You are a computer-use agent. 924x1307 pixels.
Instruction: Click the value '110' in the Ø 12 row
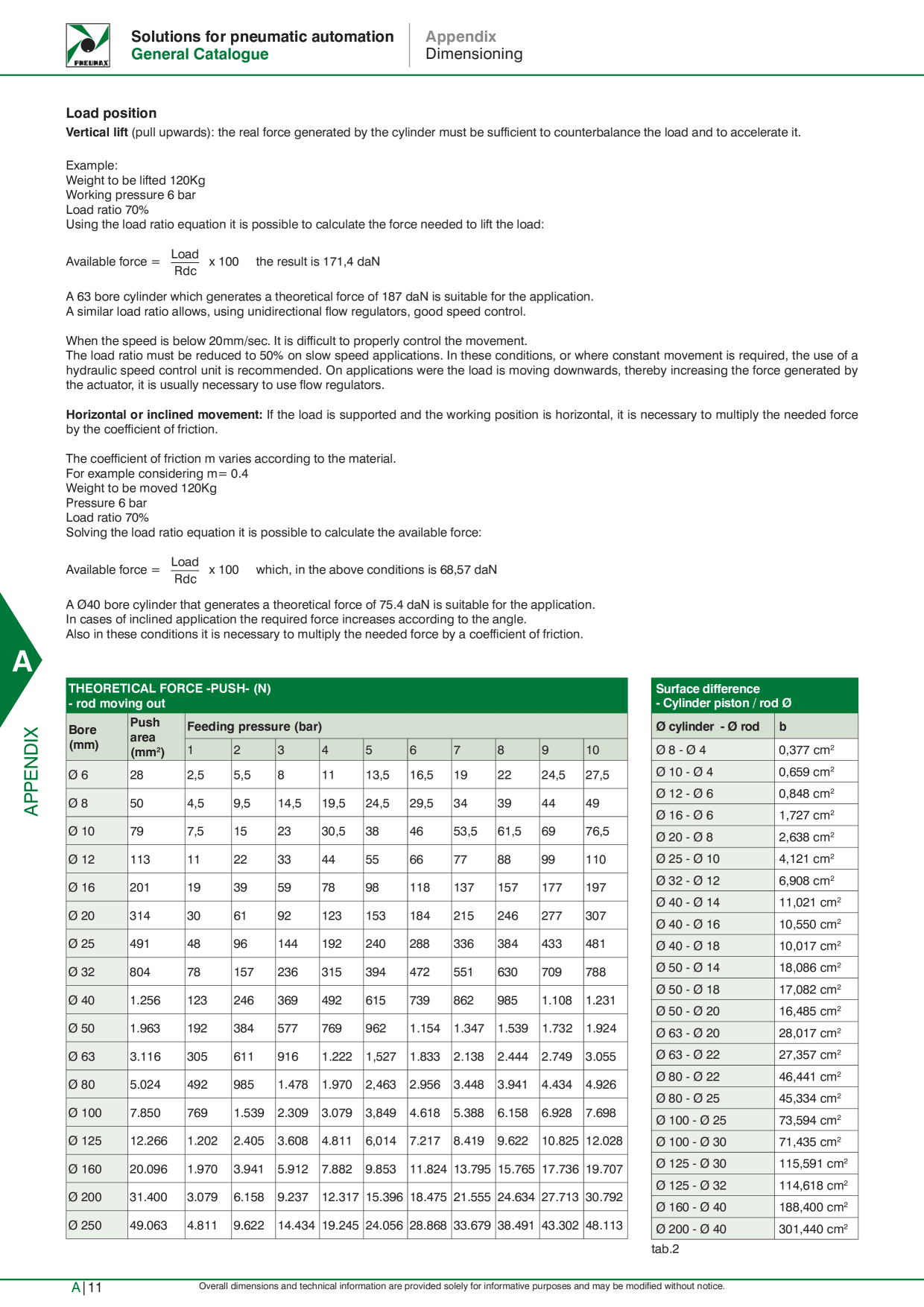pyautogui.click(x=595, y=859)
